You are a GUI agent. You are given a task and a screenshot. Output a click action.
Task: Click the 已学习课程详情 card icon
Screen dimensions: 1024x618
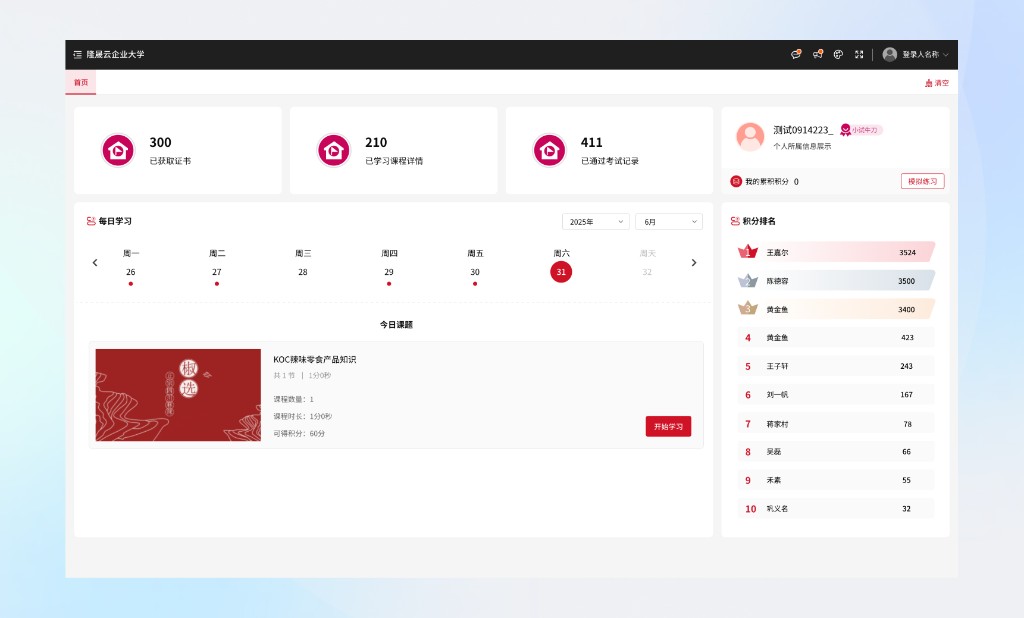point(334,150)
